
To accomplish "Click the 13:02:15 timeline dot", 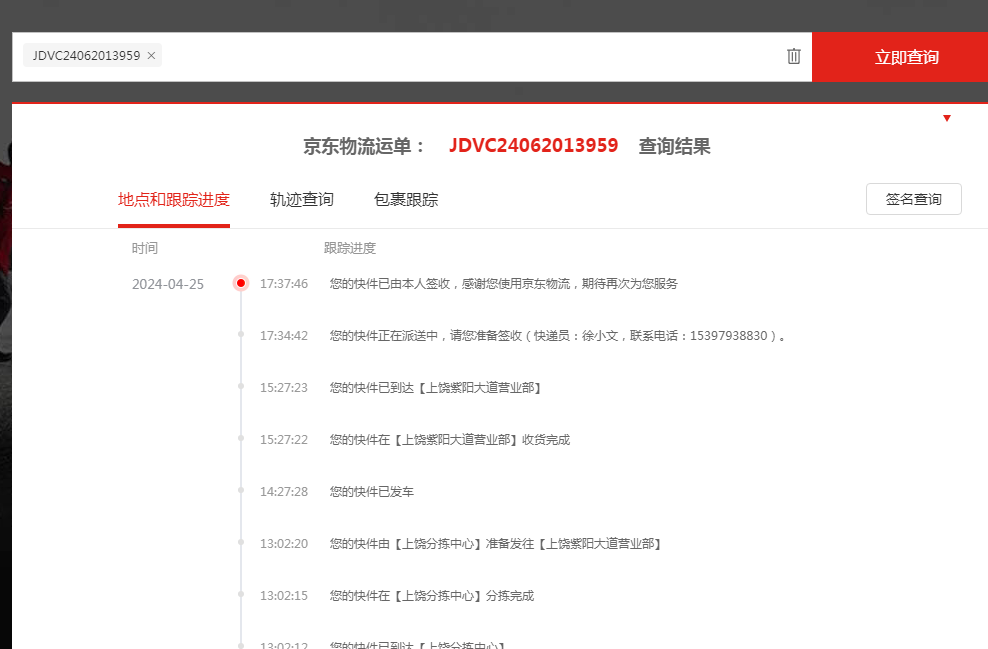I will [x=241, y=594].
